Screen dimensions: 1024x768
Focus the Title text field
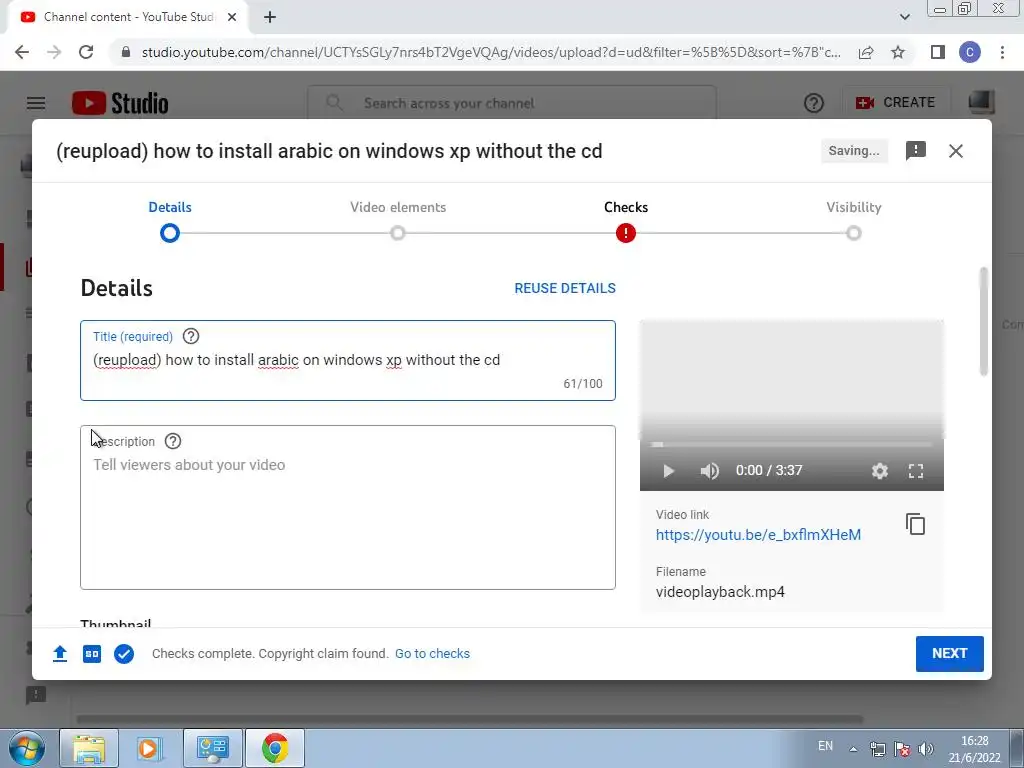click(x=347, y=360)
